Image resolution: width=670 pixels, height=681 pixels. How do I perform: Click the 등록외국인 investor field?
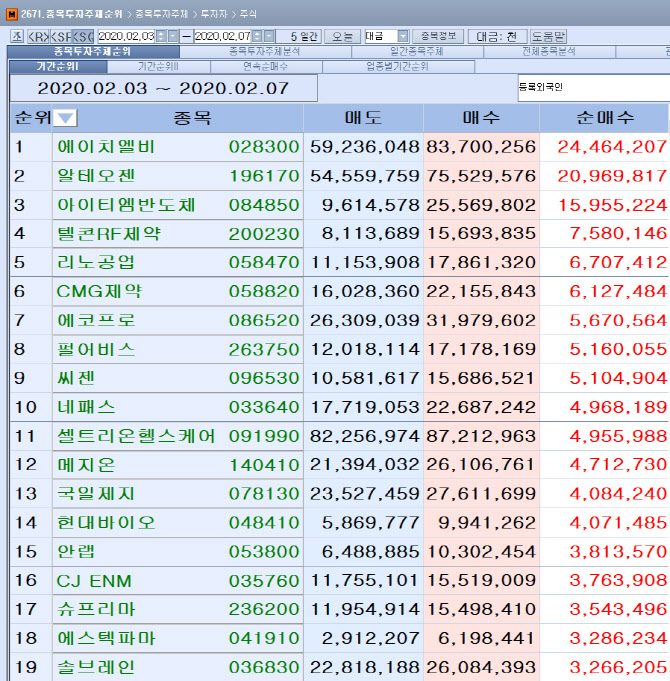[594, 87]
